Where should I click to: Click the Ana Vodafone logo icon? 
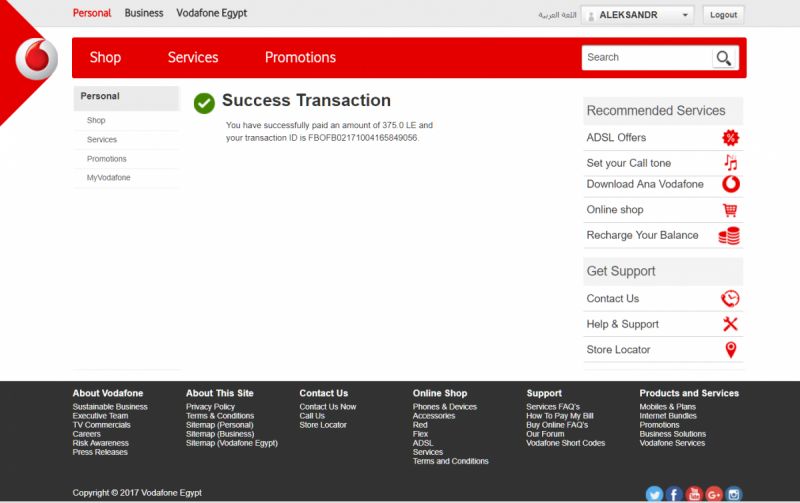pyautogui.click(x=731, y=184)
